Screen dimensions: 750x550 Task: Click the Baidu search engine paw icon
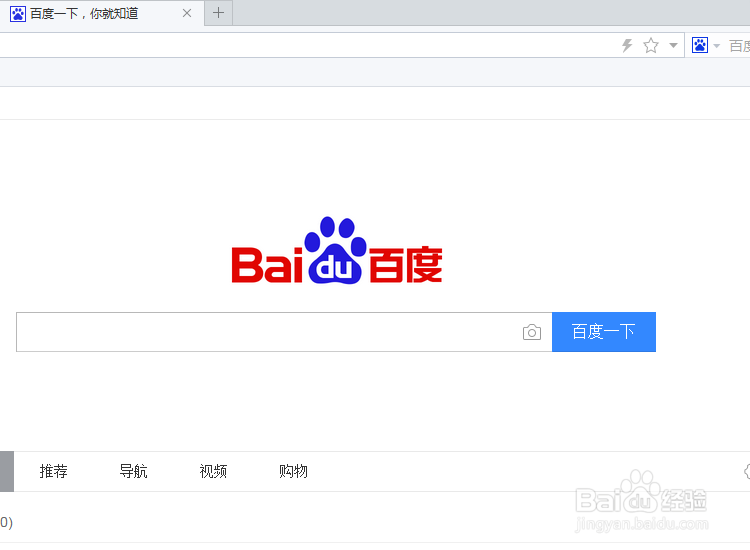coord(700,45)
